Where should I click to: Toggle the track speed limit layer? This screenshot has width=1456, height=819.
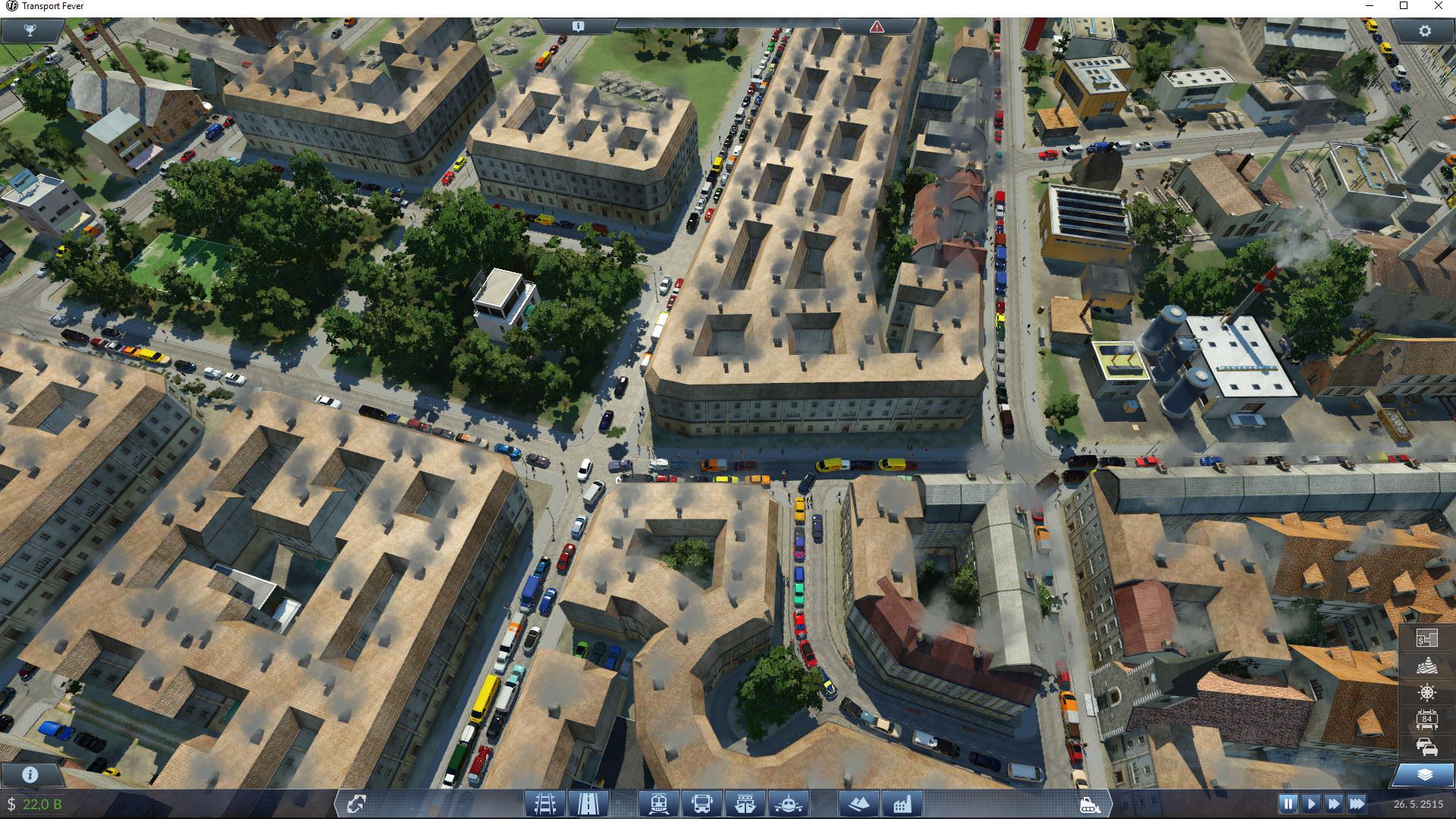(1426, 719)
